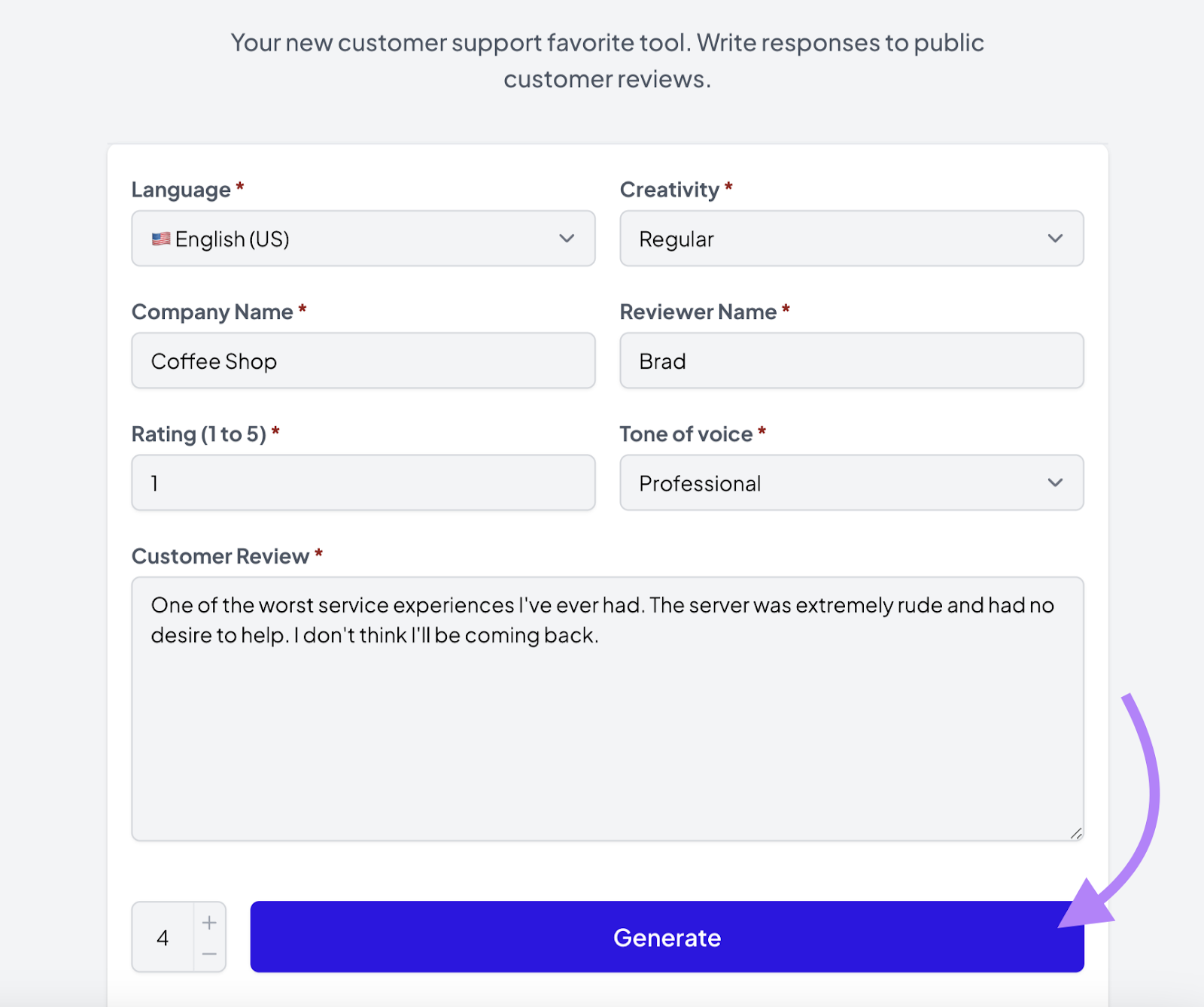Click the resize handle on the review textarea
This screenshot has width=1204, height=1007.
(x=1075, y=832)
